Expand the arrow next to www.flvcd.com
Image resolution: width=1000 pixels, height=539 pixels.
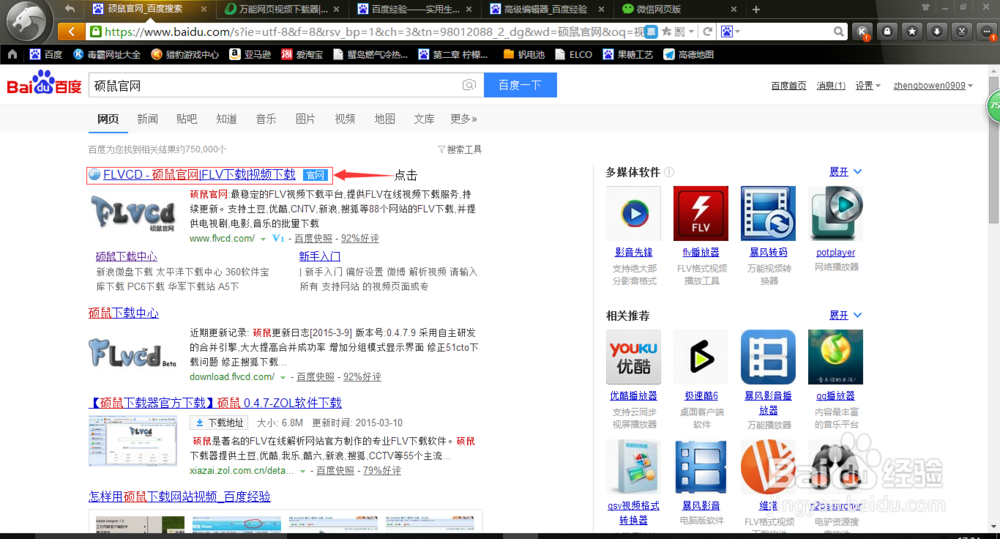tap(262, 239)
